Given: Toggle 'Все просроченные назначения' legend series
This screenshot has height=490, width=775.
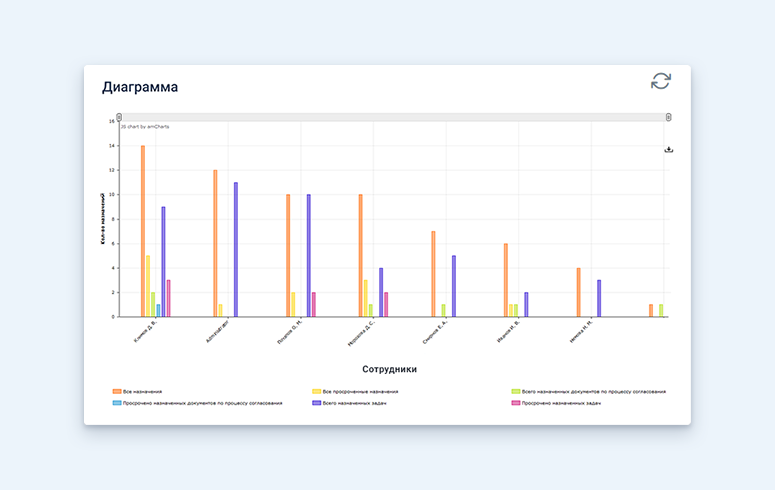Looking at the screenshot, I should point(360,391).
